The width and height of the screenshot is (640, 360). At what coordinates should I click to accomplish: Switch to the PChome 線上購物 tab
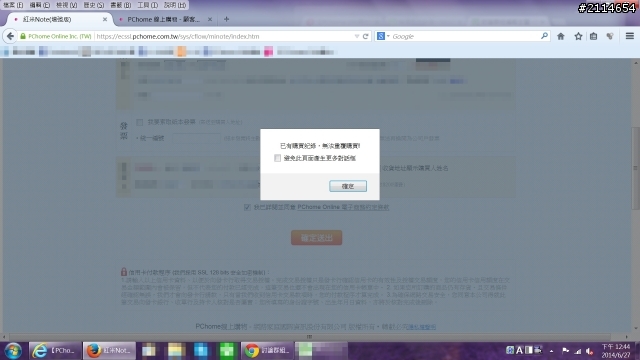point(163,19)
